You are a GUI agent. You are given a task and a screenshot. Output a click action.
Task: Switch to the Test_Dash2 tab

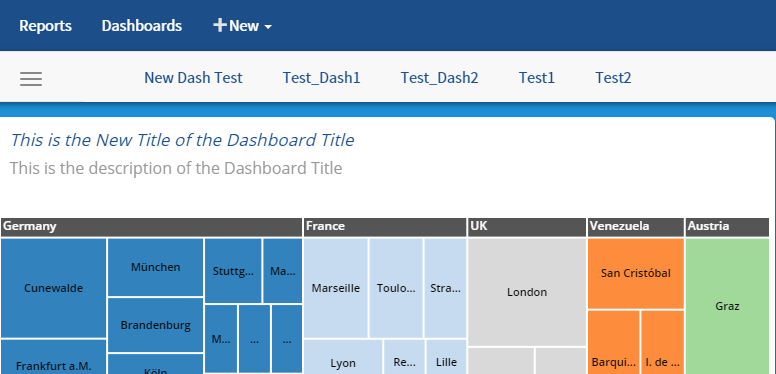pyautogui.click(x=439, y=78)
